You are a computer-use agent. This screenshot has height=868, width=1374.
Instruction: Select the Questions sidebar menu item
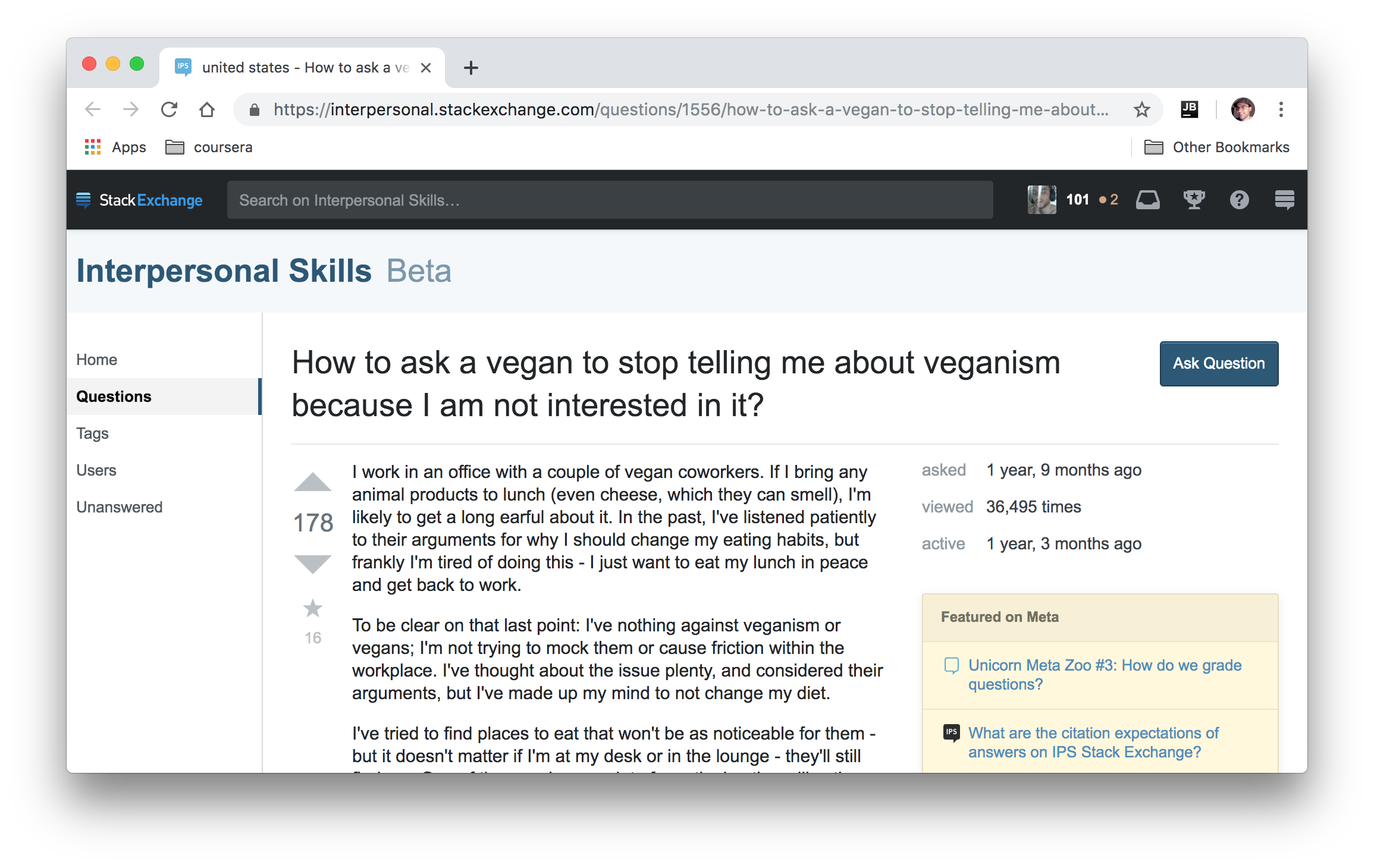(112, 396)
